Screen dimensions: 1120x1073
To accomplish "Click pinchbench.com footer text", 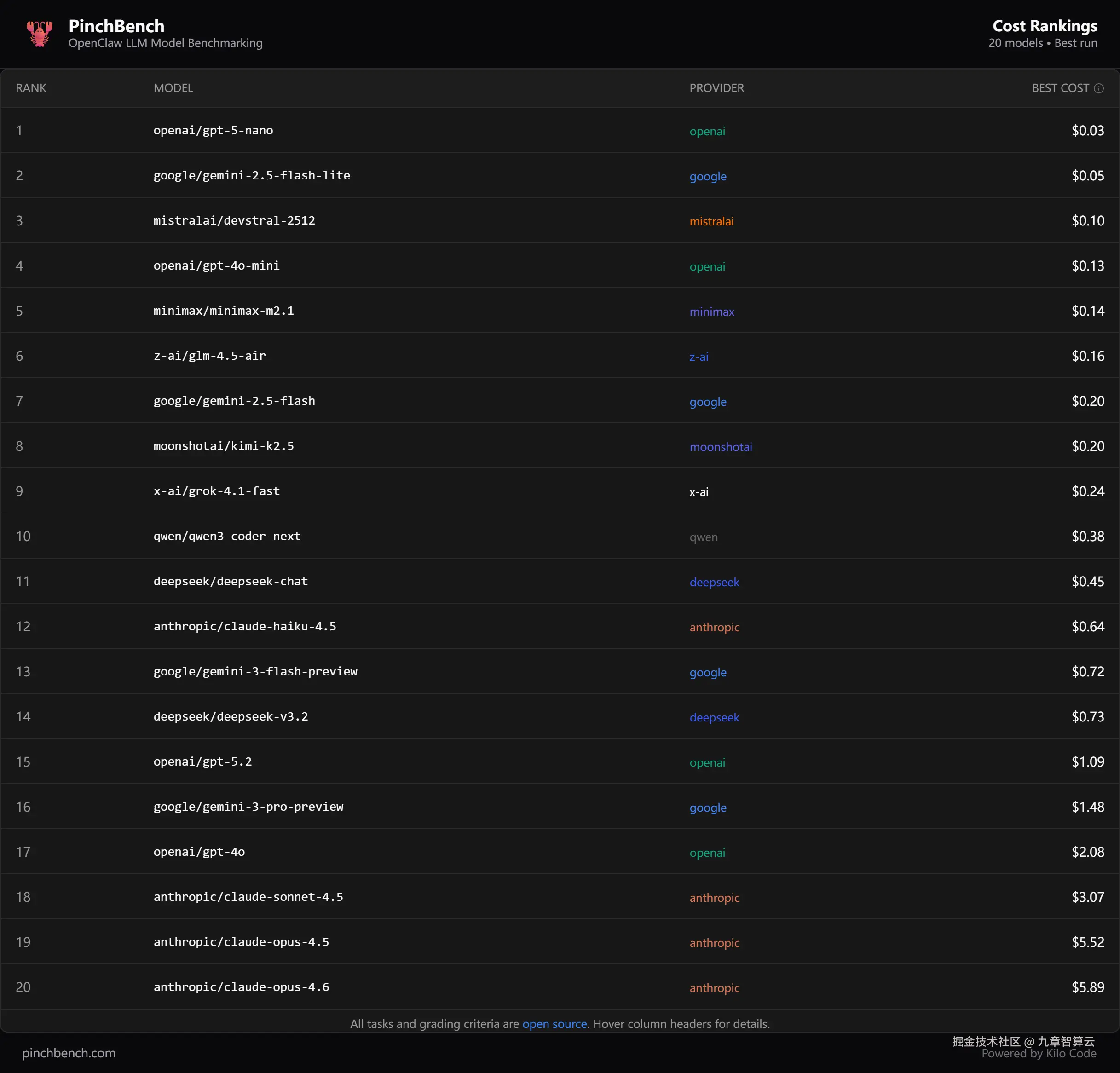I will (69, 1052).
